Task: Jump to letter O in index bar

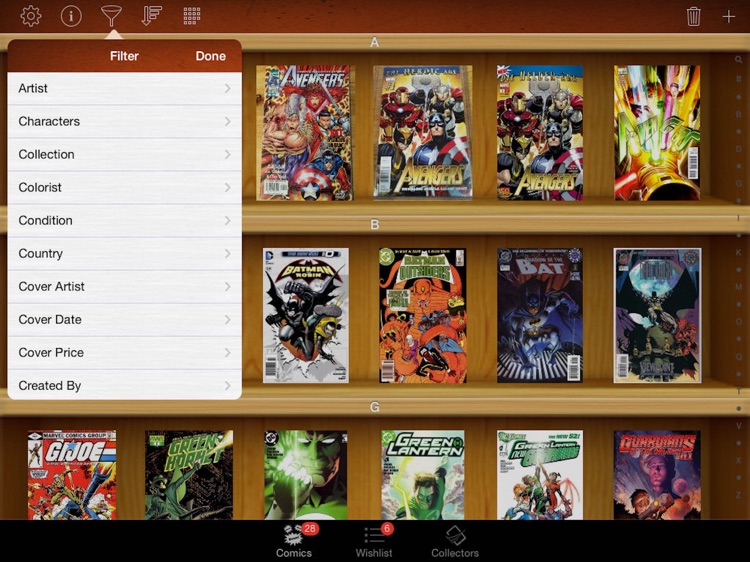Action: (739, 321)
